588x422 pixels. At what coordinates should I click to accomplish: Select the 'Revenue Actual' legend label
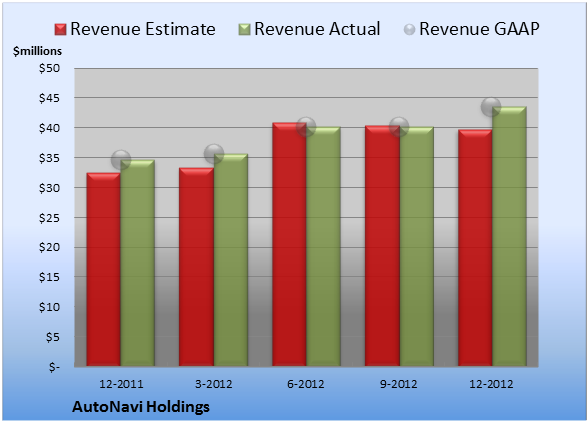pyautogui.click(x=317, y=29)
